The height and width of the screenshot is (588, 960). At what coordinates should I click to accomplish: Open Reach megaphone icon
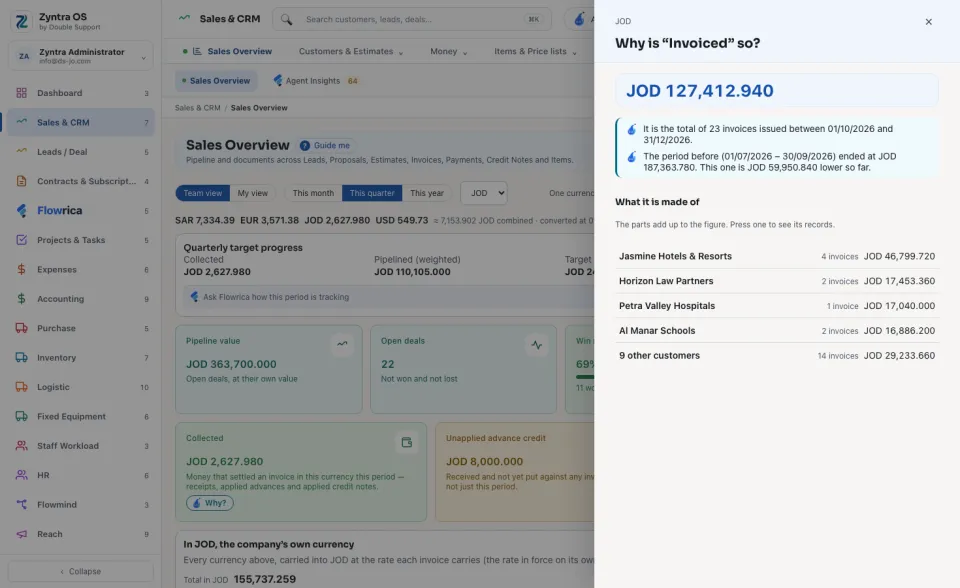tap(21, 534)
